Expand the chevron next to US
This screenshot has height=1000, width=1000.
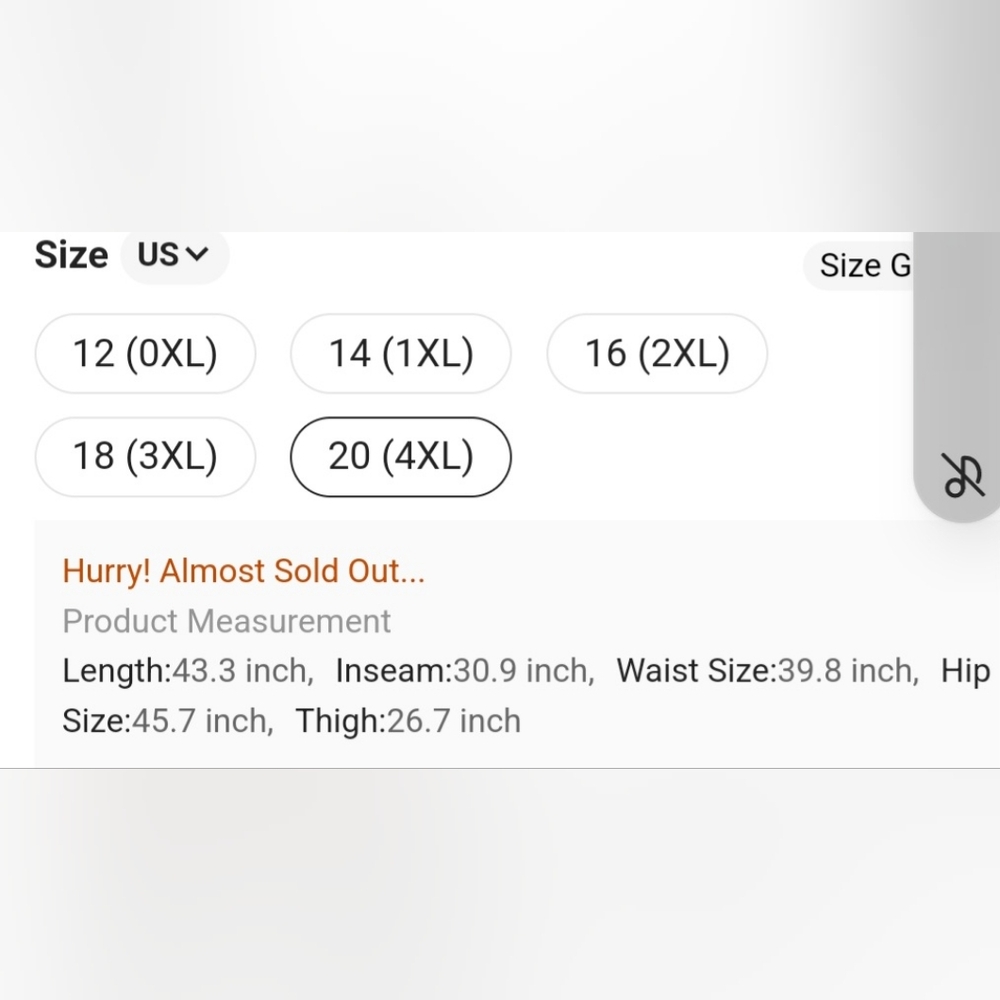click(x=197, y=254)
